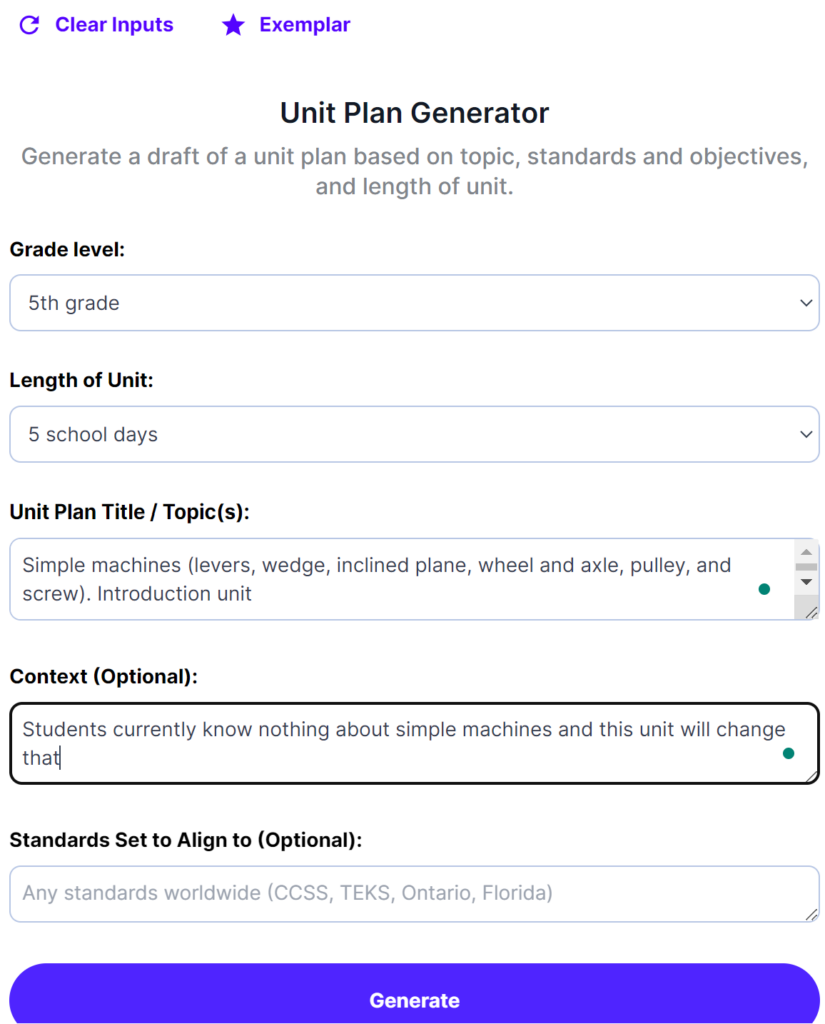
Task: Focus the Standards Set to Align to field
Action: pos(400,893)
